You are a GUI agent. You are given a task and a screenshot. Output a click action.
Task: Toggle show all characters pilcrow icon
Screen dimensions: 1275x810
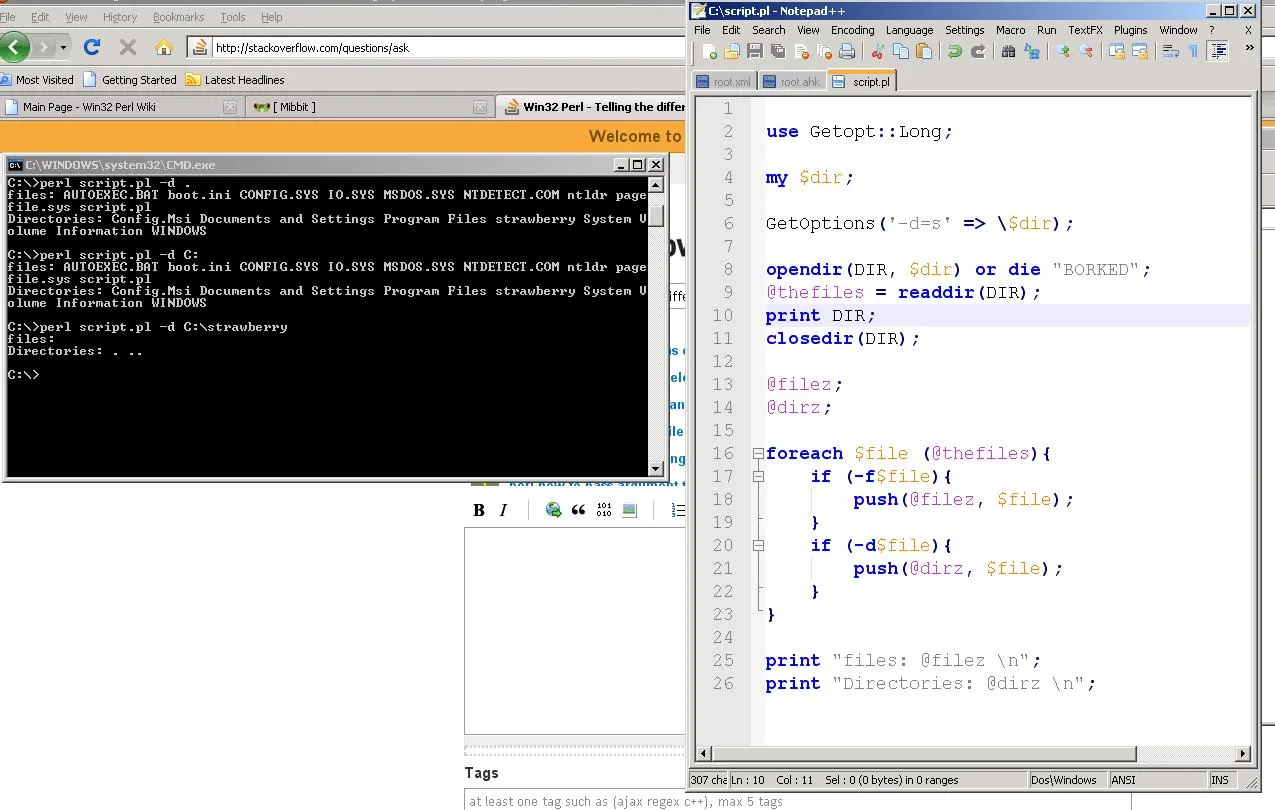tap(1193, 51)
